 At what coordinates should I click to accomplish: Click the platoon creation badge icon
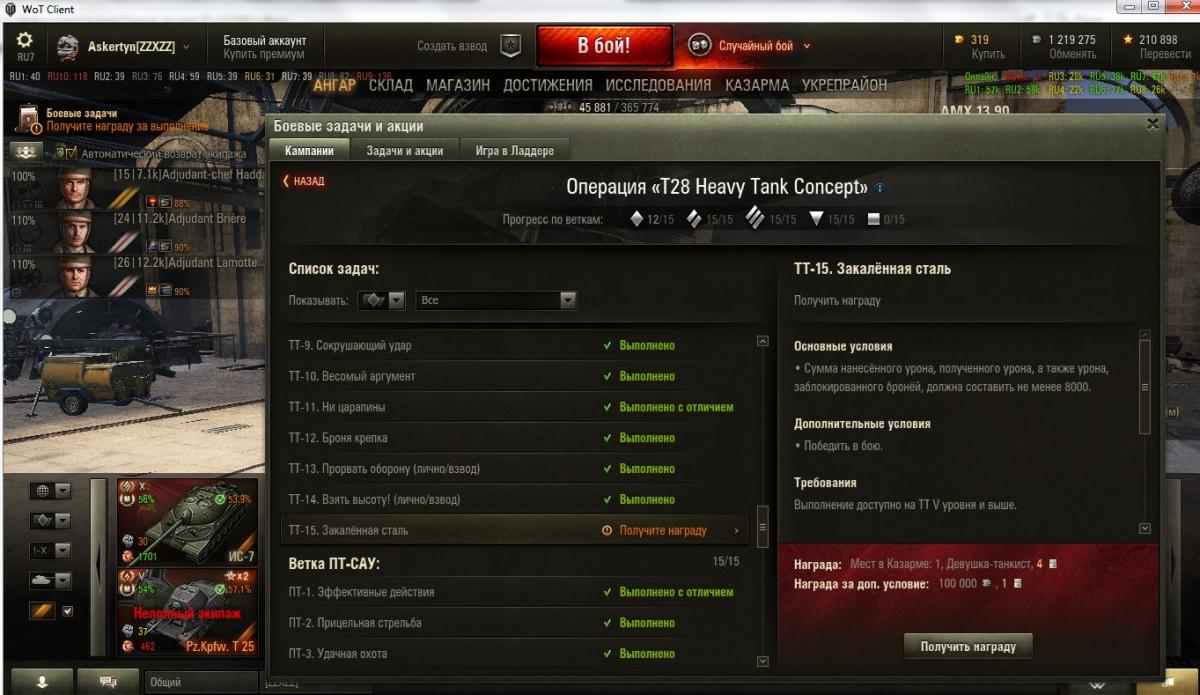point(511,45)
